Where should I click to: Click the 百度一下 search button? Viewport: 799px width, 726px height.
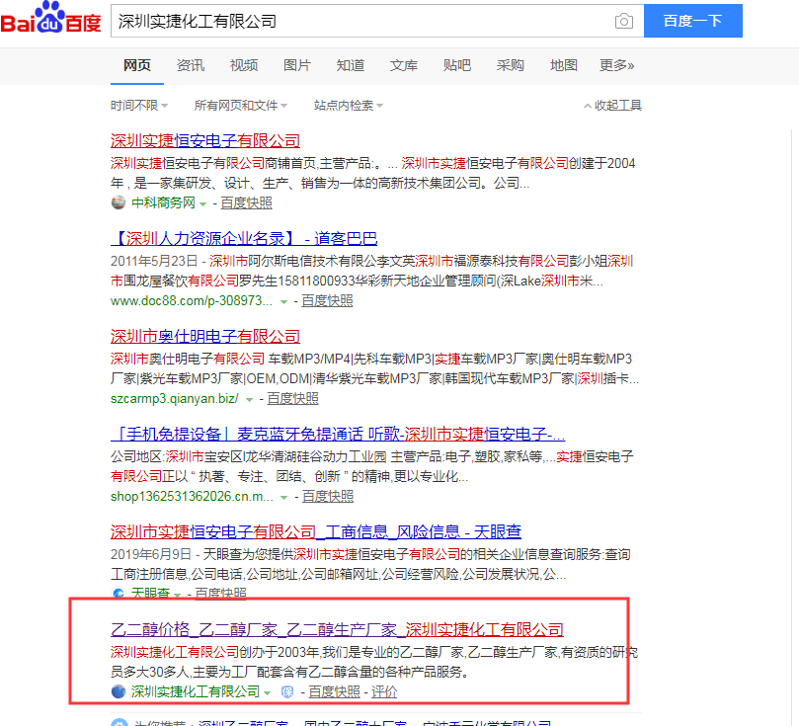[x=693, y=21]
